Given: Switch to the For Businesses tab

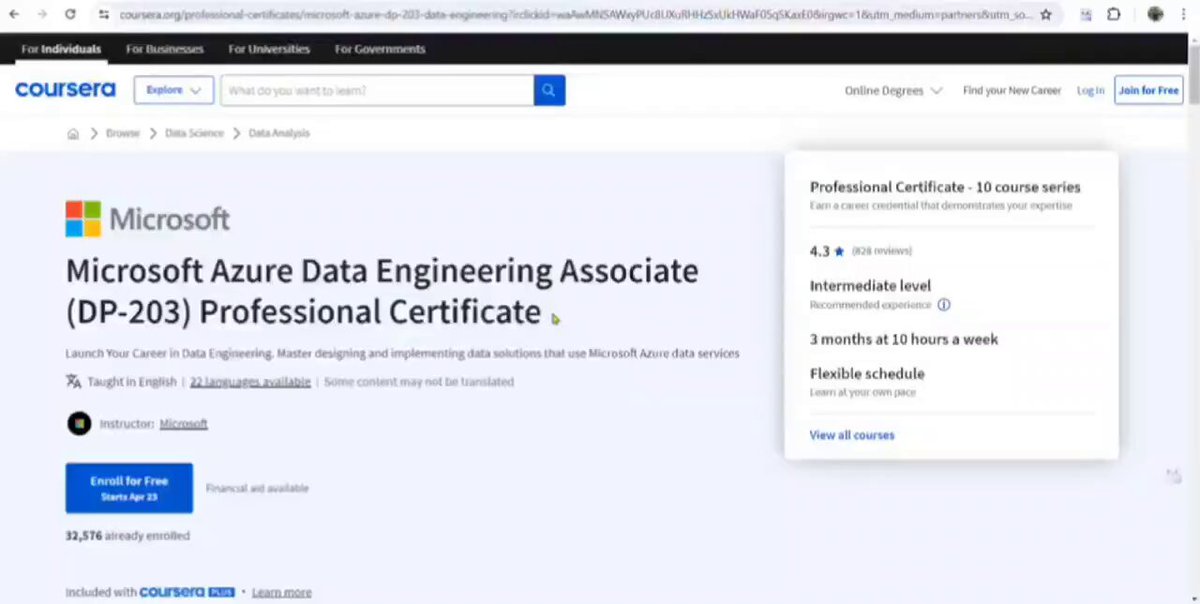Looking at the screenshot, I should point(165,49).
